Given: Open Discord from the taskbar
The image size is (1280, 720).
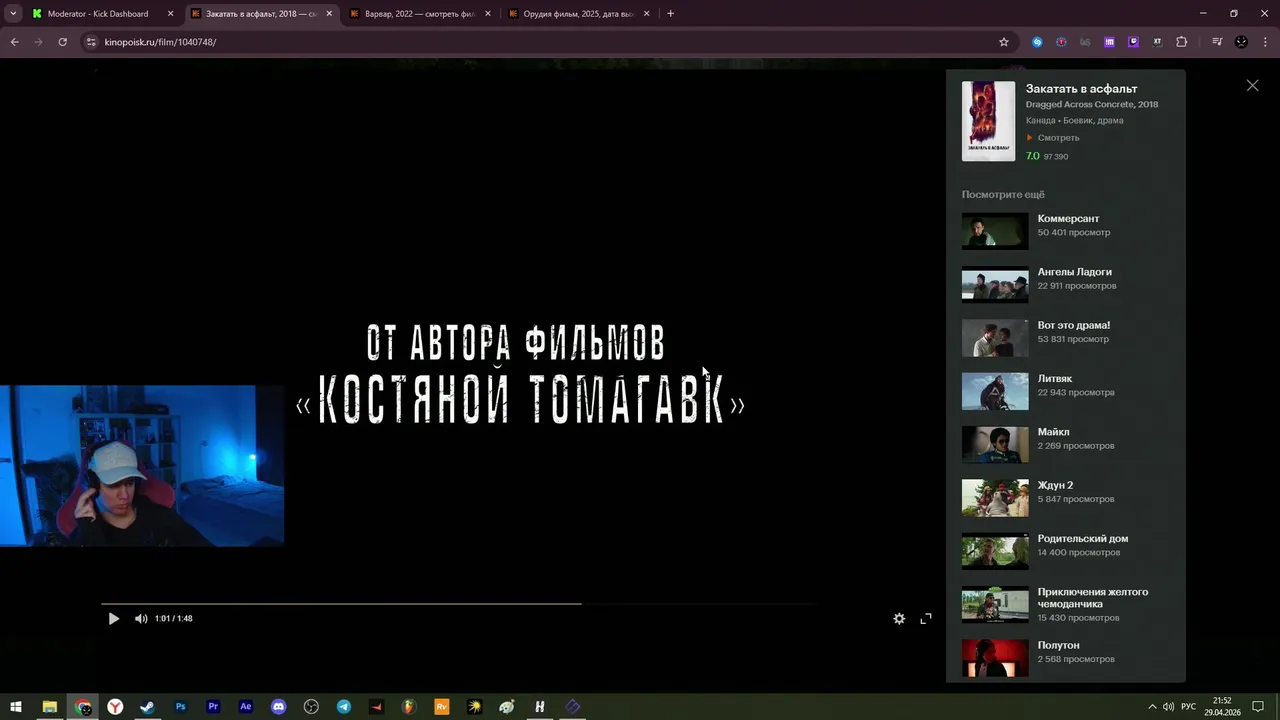Looking at the screenshot, I should click(279, 706).
